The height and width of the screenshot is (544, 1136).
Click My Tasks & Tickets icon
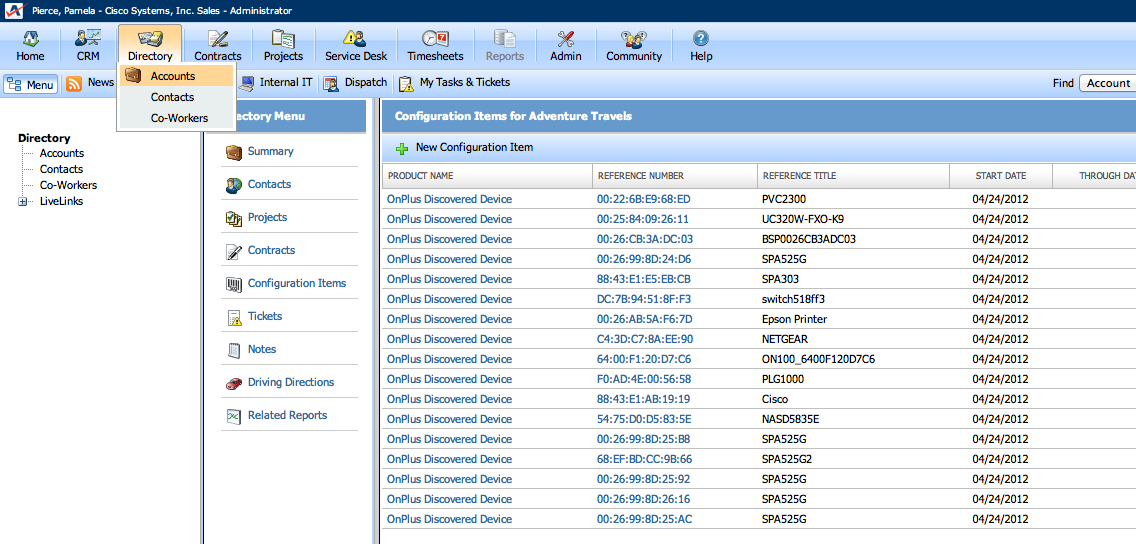(x=406, y=83)
